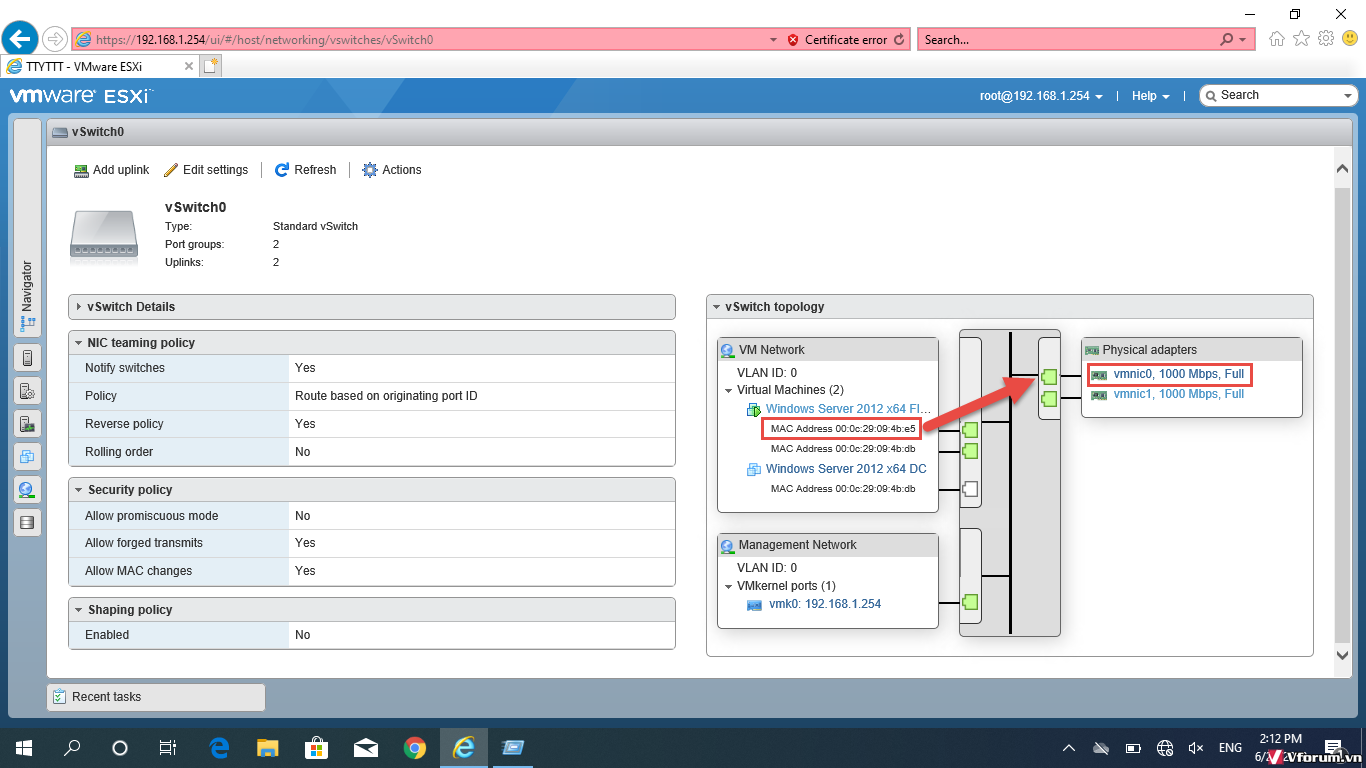Click the IE search magnifier icon
The width and height of the screenshot is (1366, 768).
coord(1226,40)
